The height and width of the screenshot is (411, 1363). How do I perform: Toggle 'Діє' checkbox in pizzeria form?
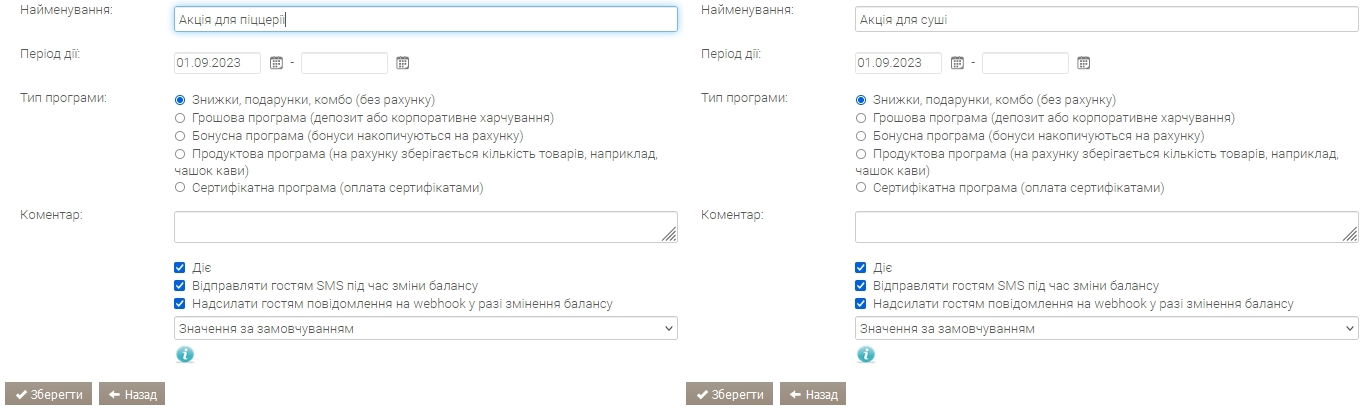(x=180, y=268)
